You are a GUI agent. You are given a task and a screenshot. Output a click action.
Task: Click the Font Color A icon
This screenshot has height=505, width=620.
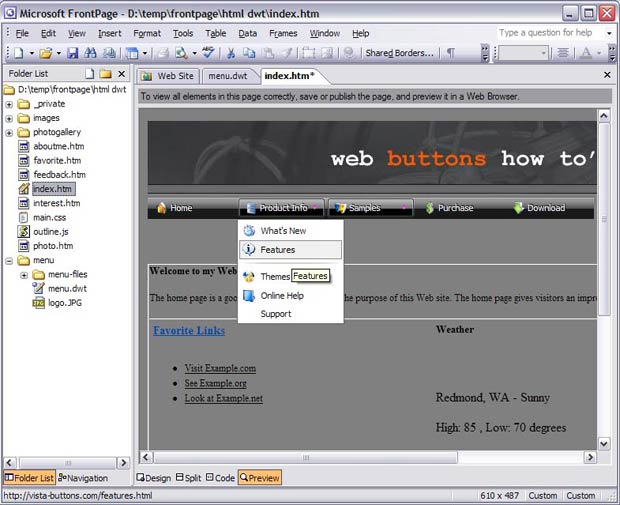586,53
